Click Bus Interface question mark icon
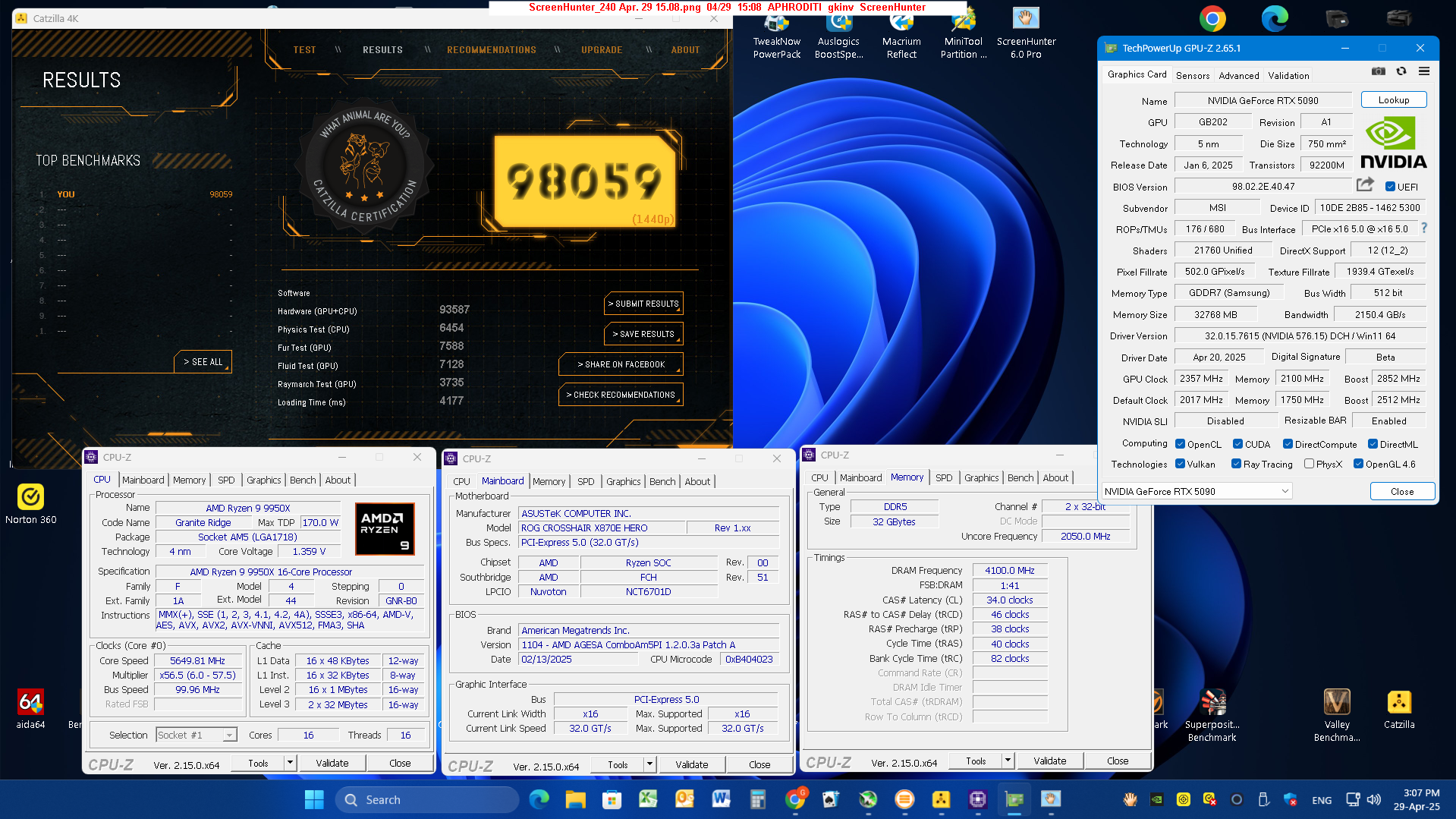 coord(1424,228)
